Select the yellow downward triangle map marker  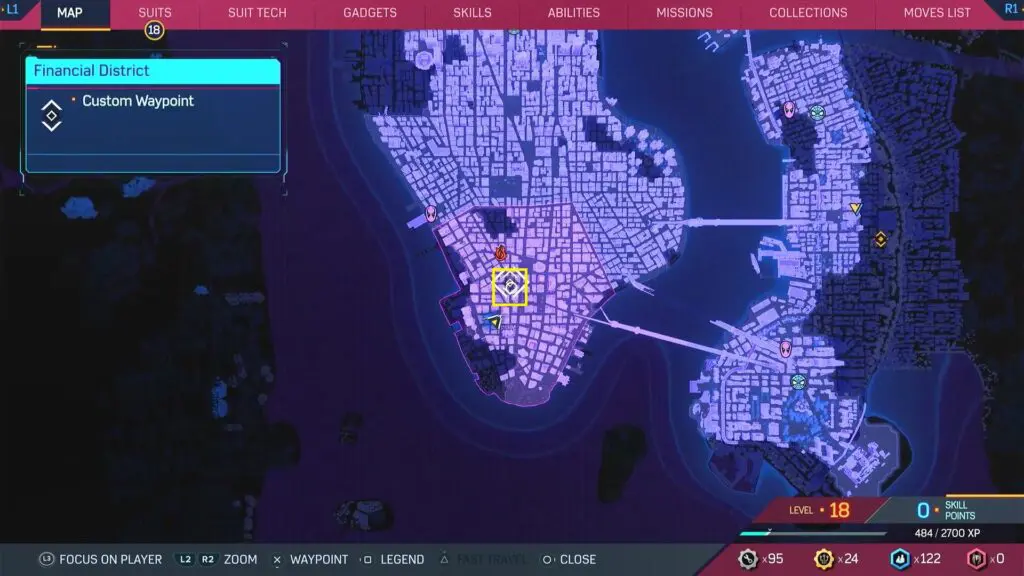pos(855,208)
